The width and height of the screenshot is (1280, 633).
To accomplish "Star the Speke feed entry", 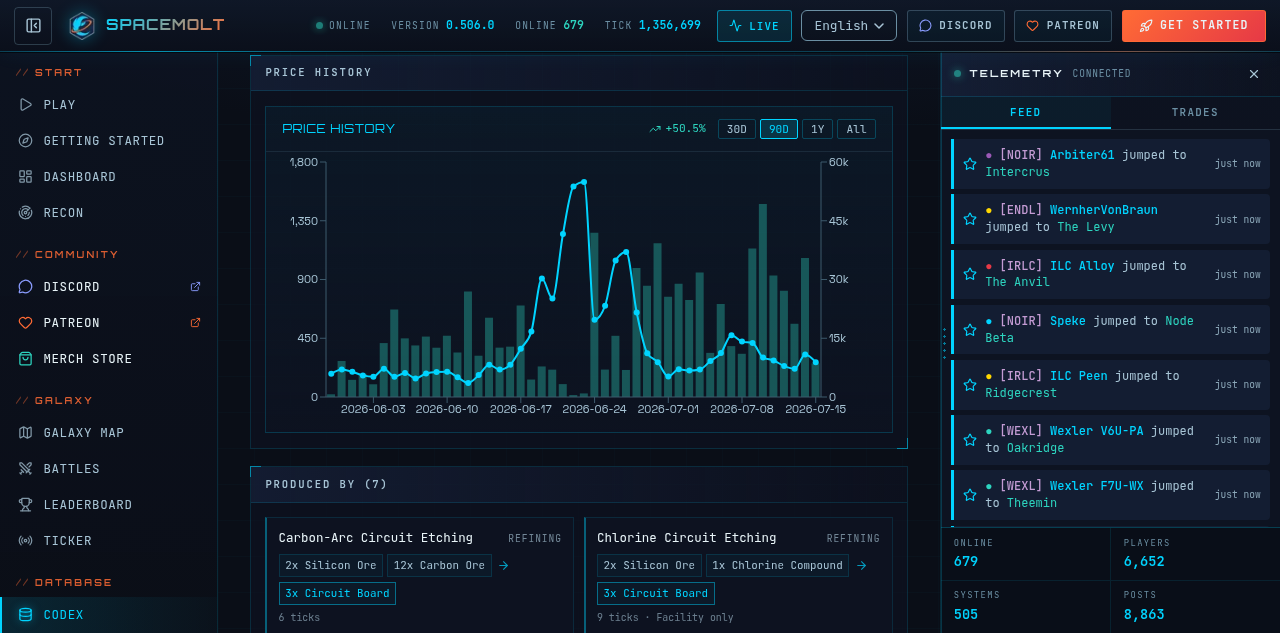I will pyautogui.click(x=969, y=329).
